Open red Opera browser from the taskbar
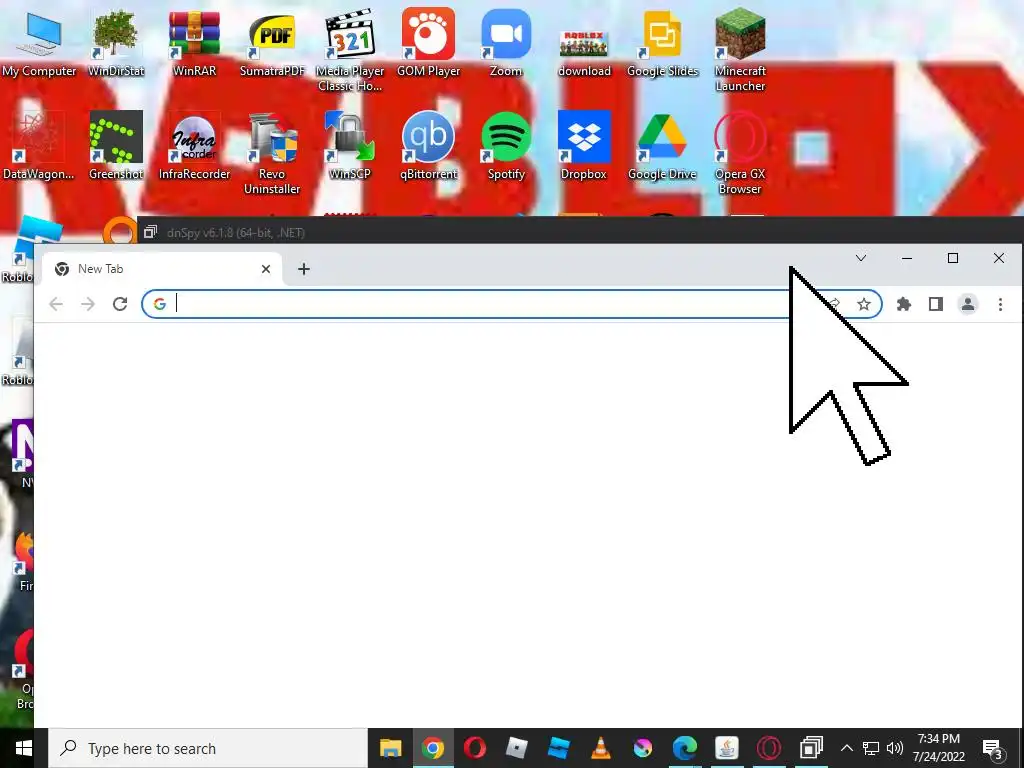The image size is (1024, 768). (475, 748)
